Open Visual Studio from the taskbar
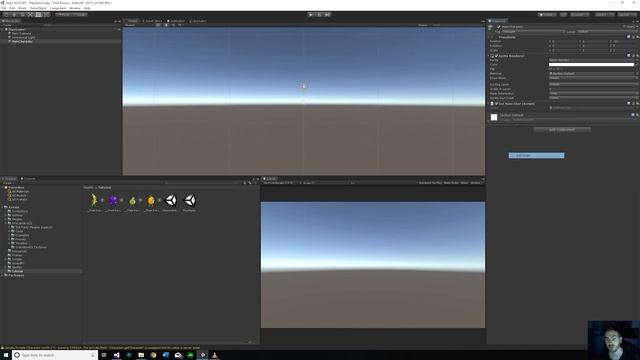 pos(116,355)
